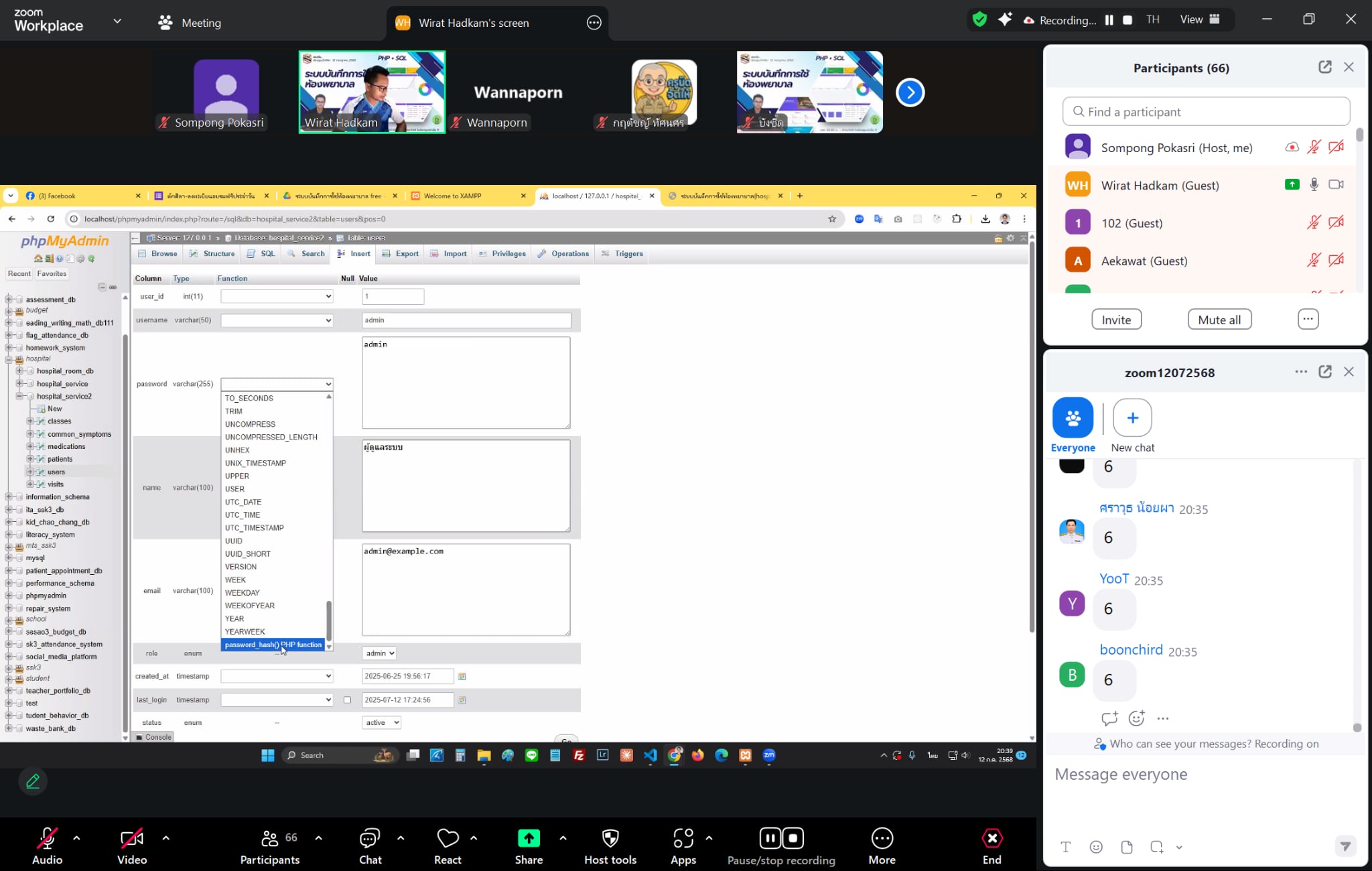The height and width of the screenshot is (871, 1372).
Task: Start video with the Video button
Action: [x=131, y=838]
